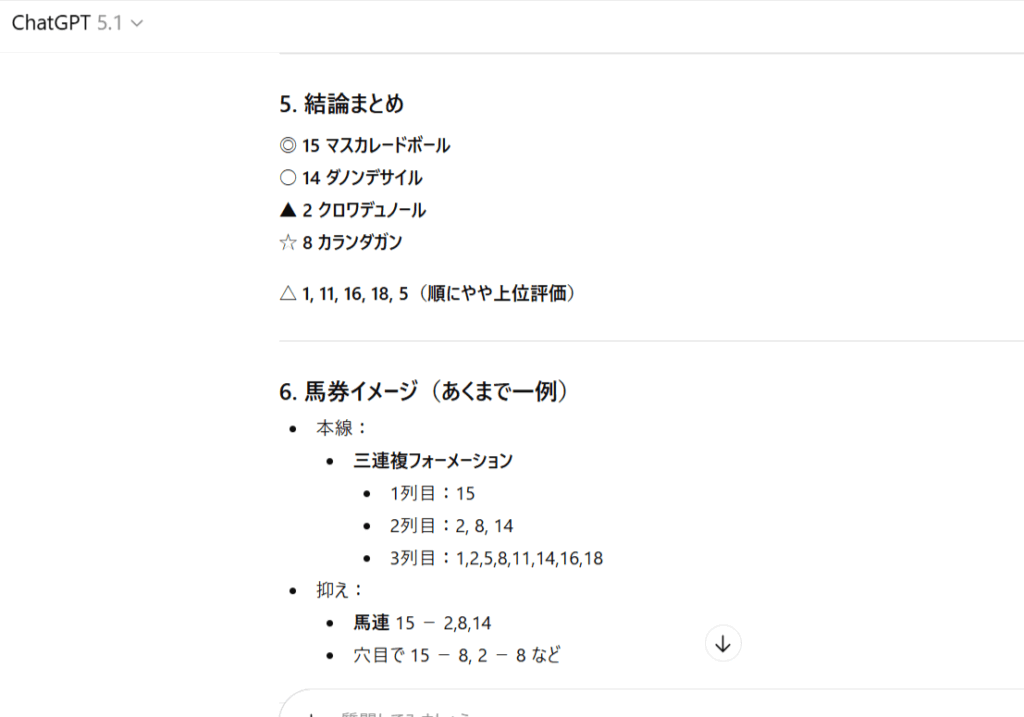The width and height of the screenshot is (1024, 717).
Task: Click the 穴目で 15 − 8 line
Action: (x=456, y=656)
